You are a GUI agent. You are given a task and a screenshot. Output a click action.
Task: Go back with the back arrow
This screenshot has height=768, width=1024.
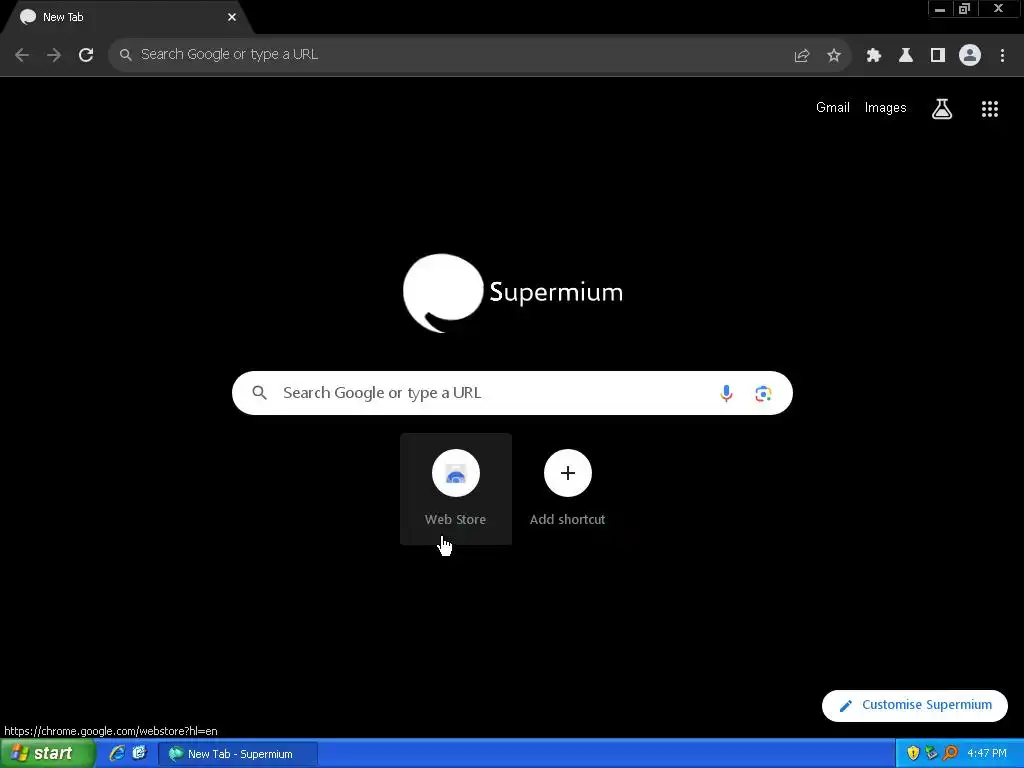point(22,55)
